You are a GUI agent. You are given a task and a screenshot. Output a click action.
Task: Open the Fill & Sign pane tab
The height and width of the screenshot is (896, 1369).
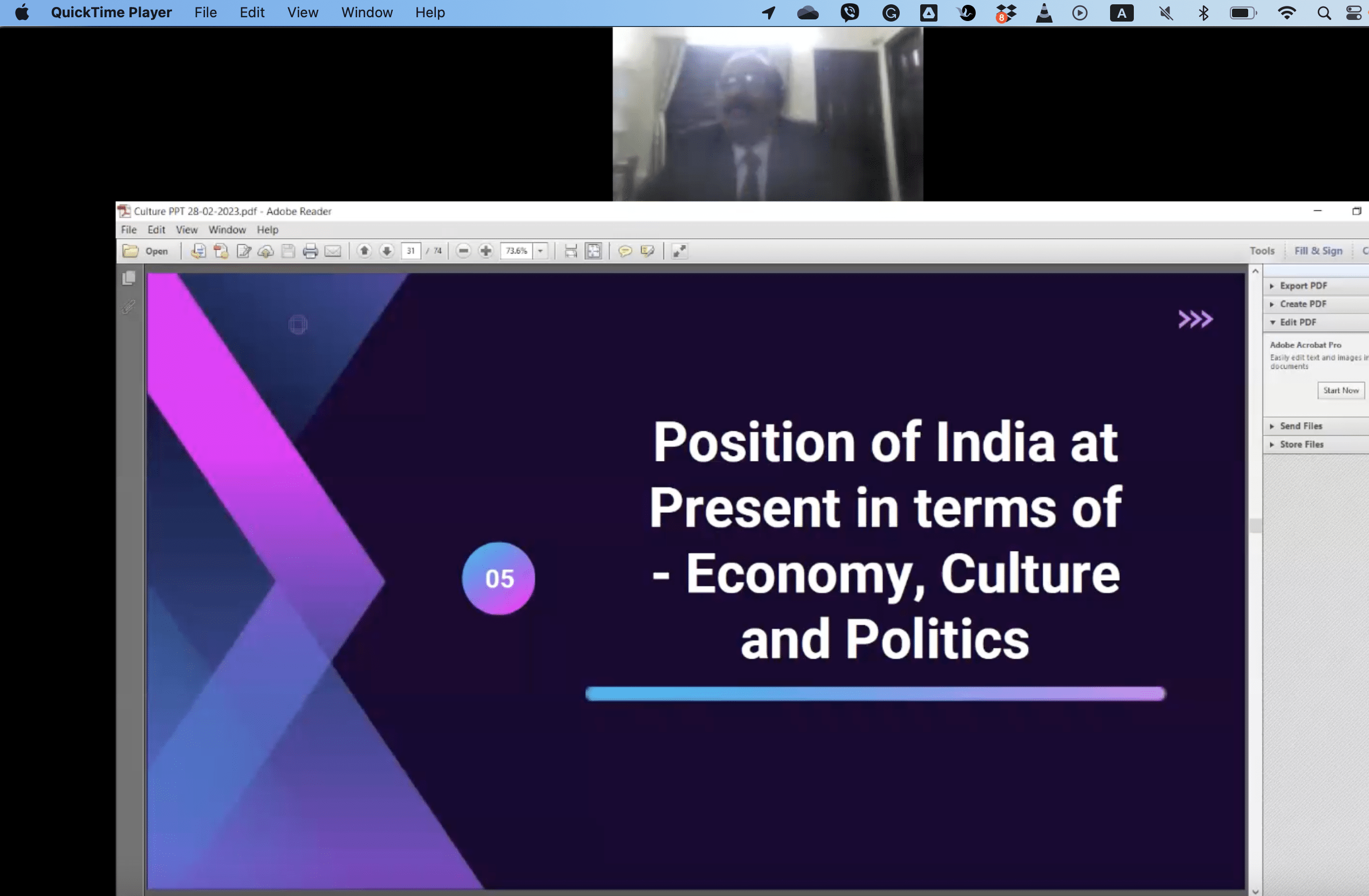coord(1318,251)
